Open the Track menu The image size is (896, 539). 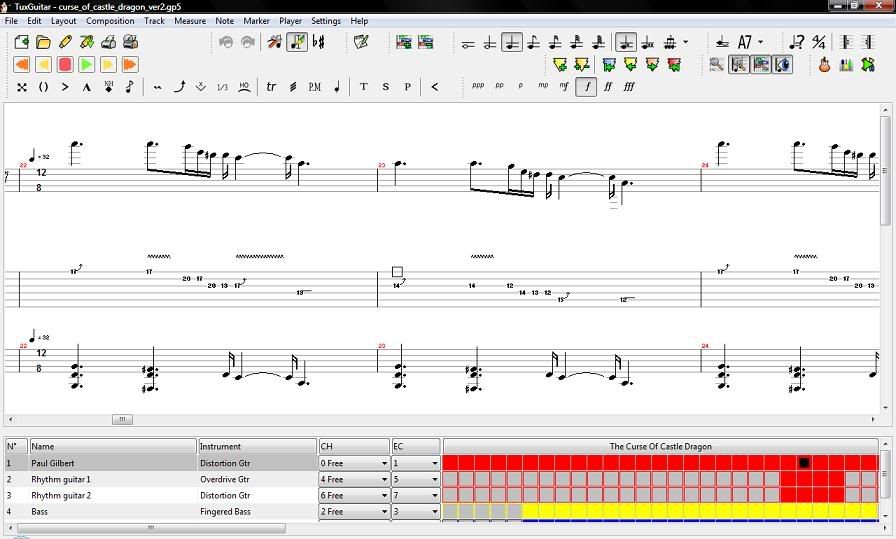154,21
